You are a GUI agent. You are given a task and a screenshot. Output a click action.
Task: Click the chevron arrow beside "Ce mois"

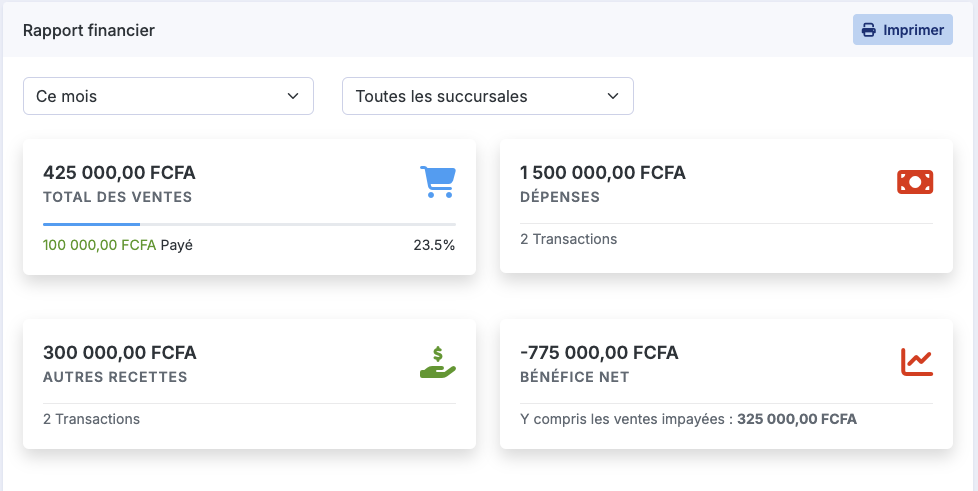[x=293, y=96]
